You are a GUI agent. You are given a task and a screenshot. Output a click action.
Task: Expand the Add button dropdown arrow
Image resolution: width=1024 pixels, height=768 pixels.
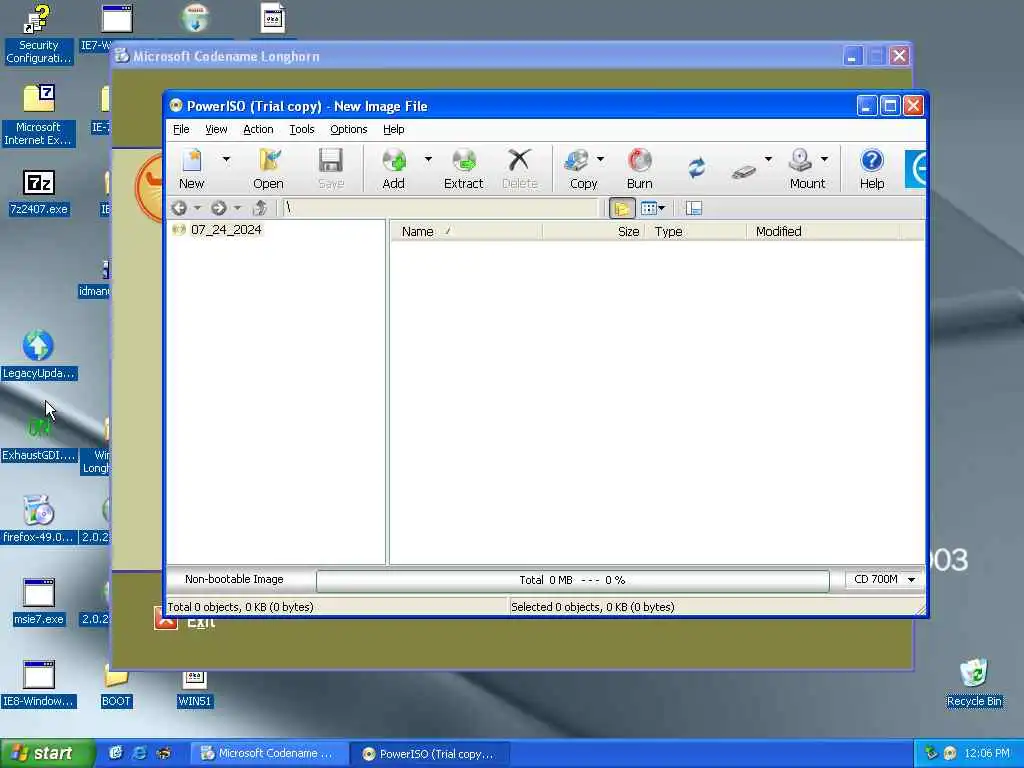[x=428, y=159]
